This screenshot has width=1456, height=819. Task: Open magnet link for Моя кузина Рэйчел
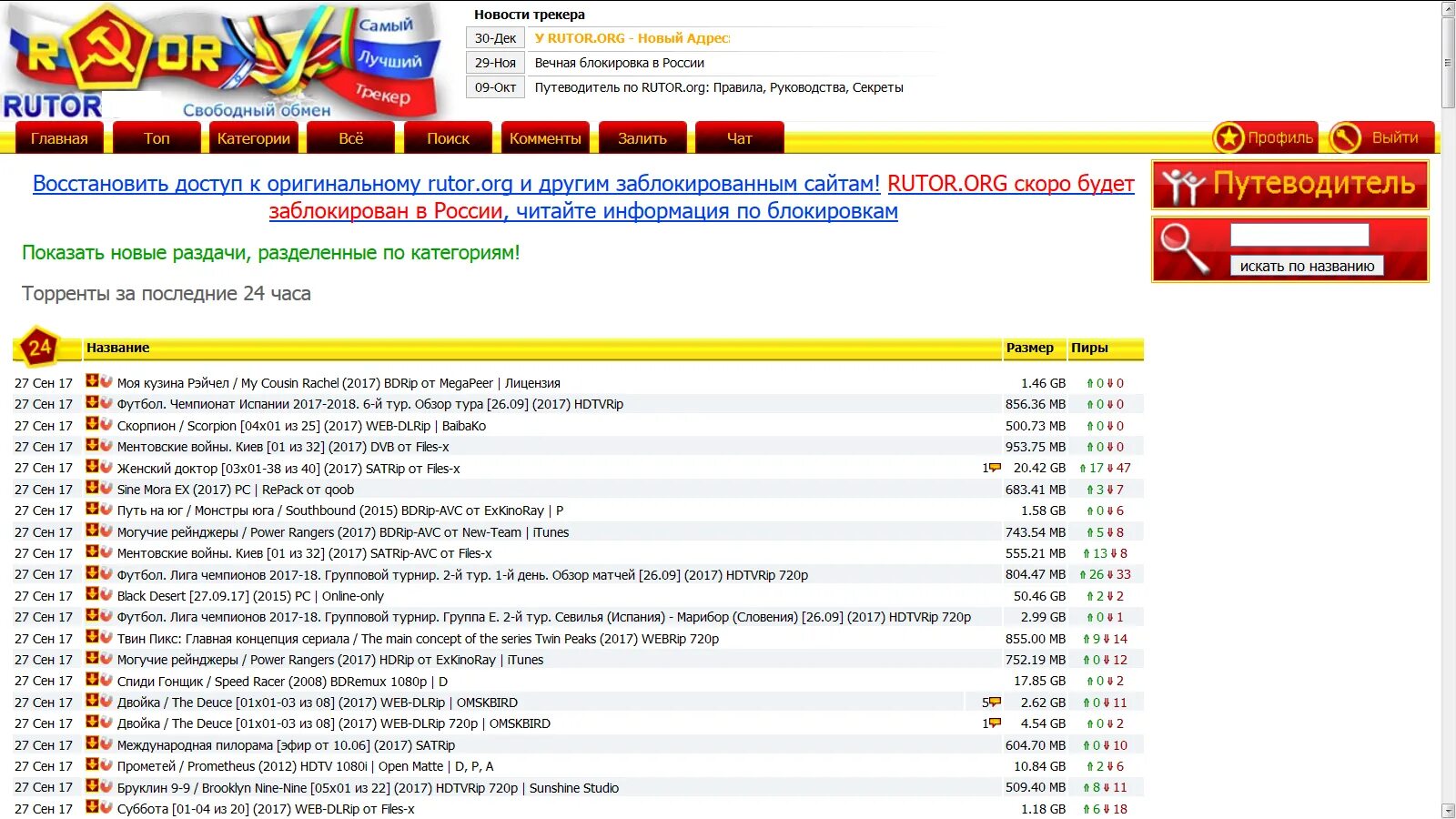click(x=106, y=381)
